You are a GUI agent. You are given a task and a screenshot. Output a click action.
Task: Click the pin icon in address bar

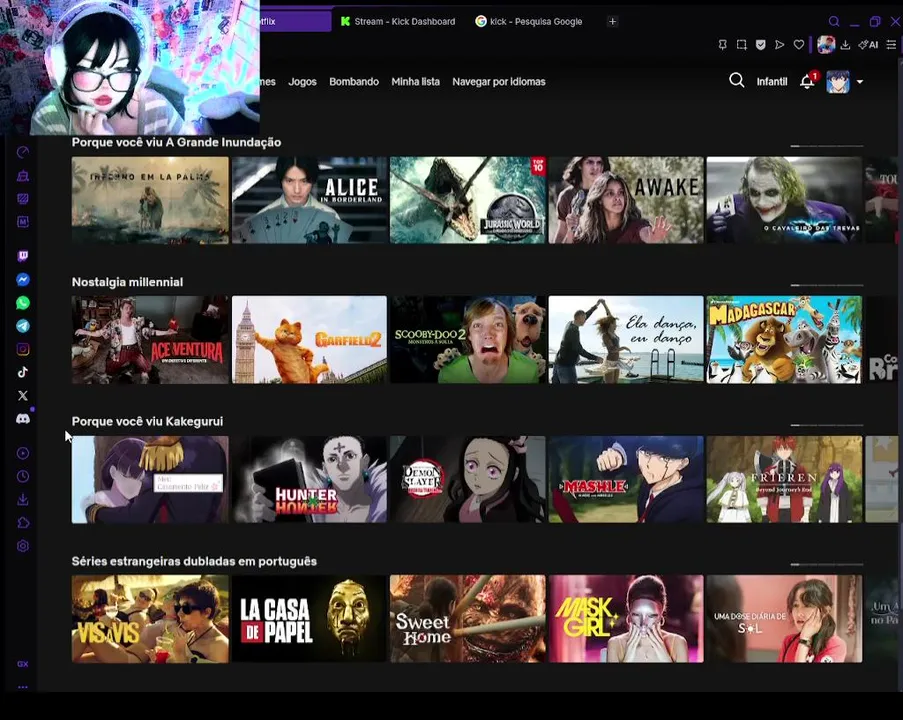[722, 45]
